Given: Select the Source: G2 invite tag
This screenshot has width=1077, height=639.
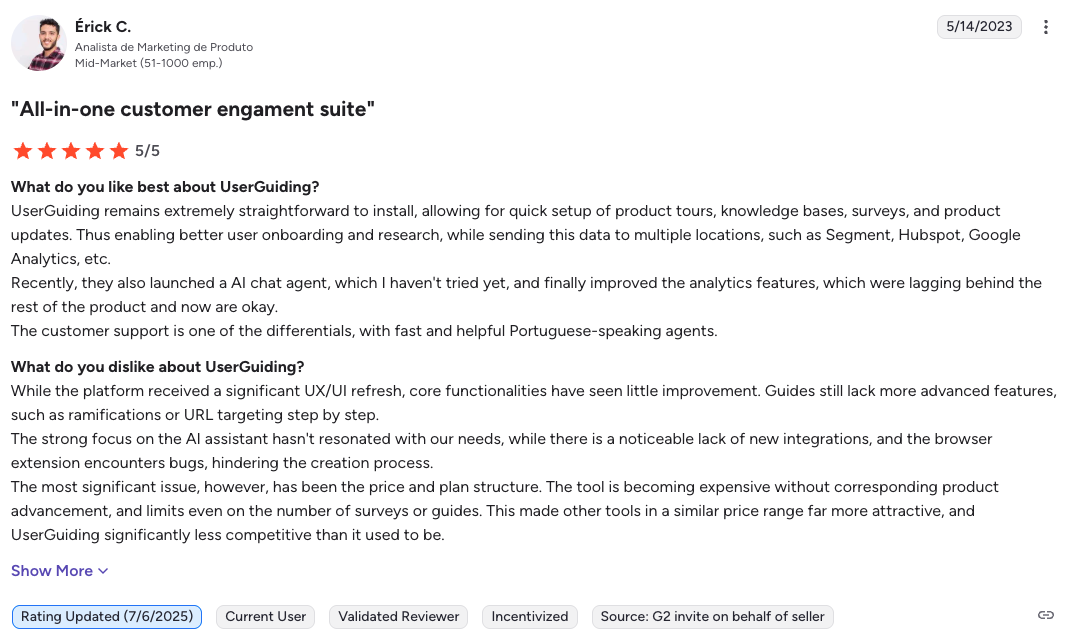Looking at the screenshot, I should 712,617.
